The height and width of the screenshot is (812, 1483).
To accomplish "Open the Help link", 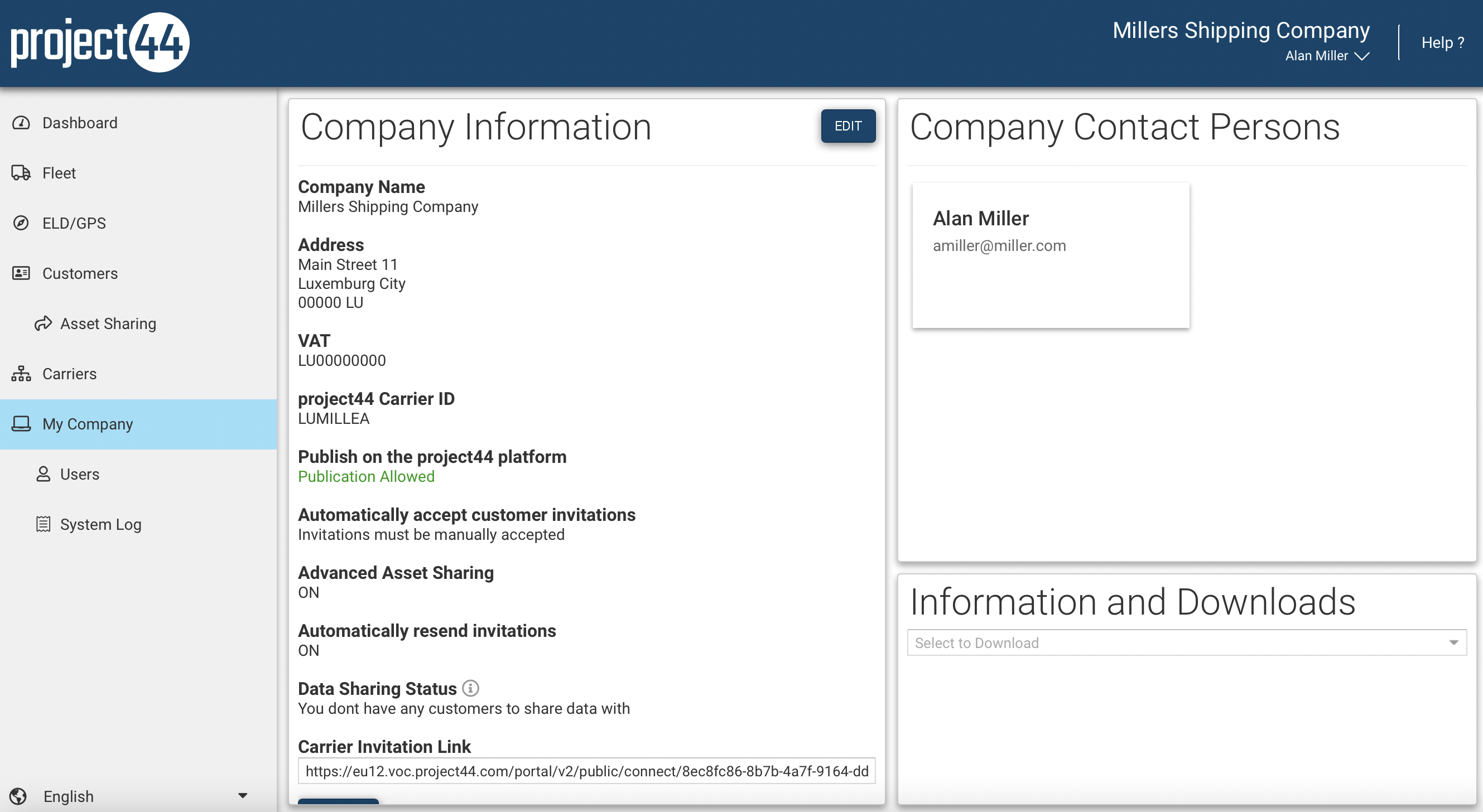I will 1442,42.
